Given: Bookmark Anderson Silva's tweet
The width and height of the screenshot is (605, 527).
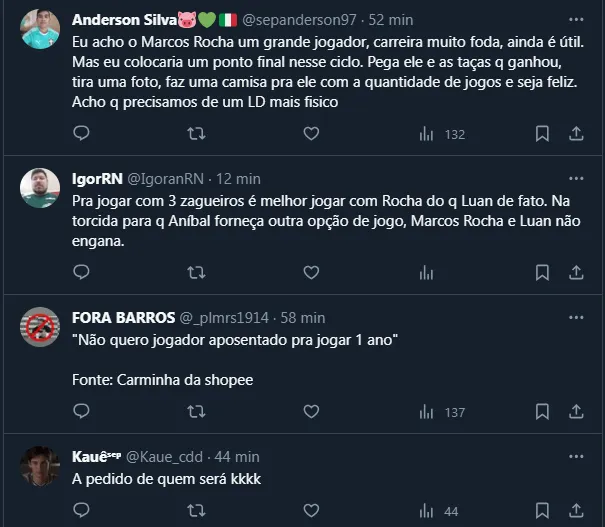Looking at the screenshot, I should (542, 133).
